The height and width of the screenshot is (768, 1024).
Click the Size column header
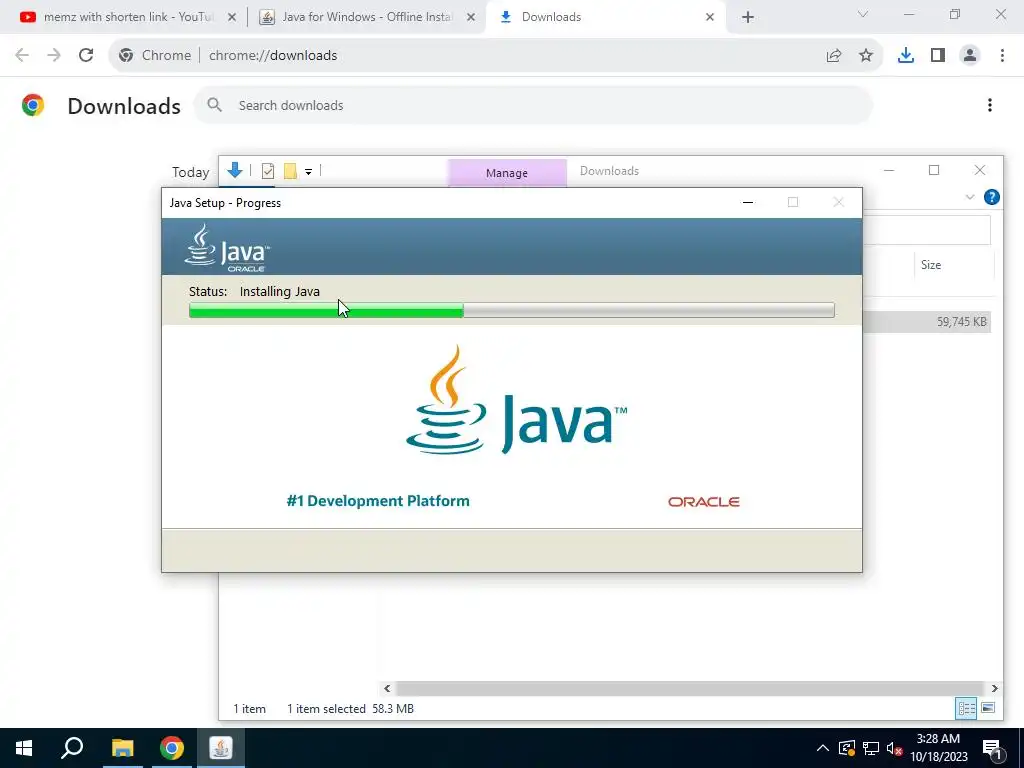coord(931,264)
